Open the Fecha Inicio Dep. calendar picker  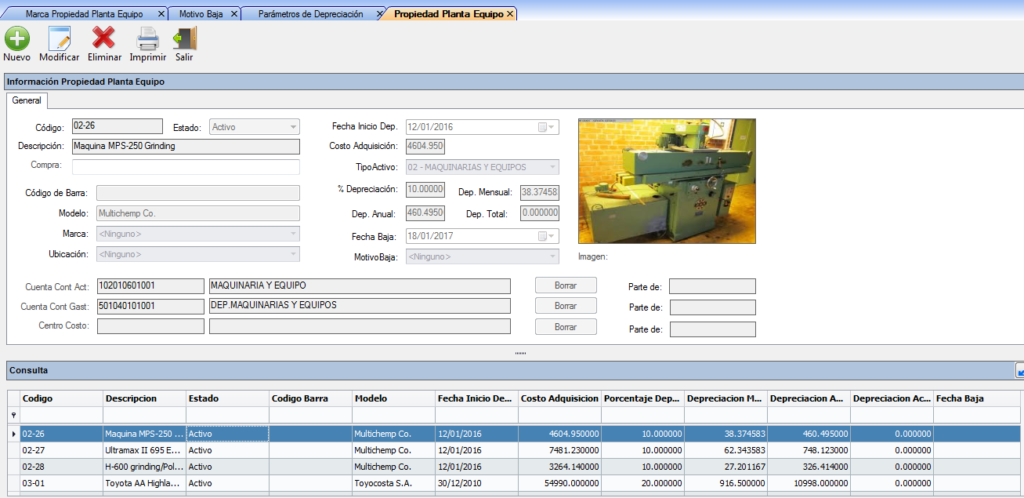tap(549, 127)
